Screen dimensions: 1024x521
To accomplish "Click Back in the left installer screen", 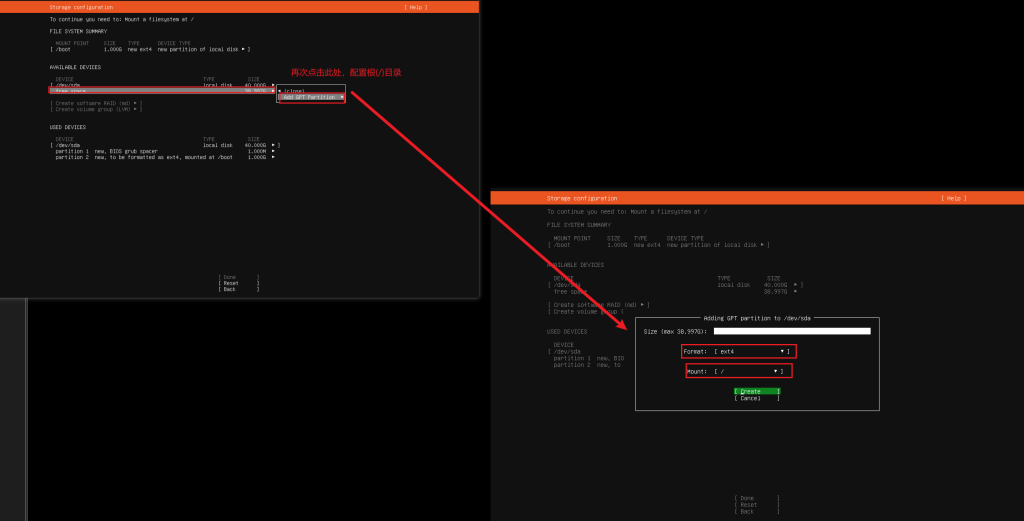I will (238, 289).
